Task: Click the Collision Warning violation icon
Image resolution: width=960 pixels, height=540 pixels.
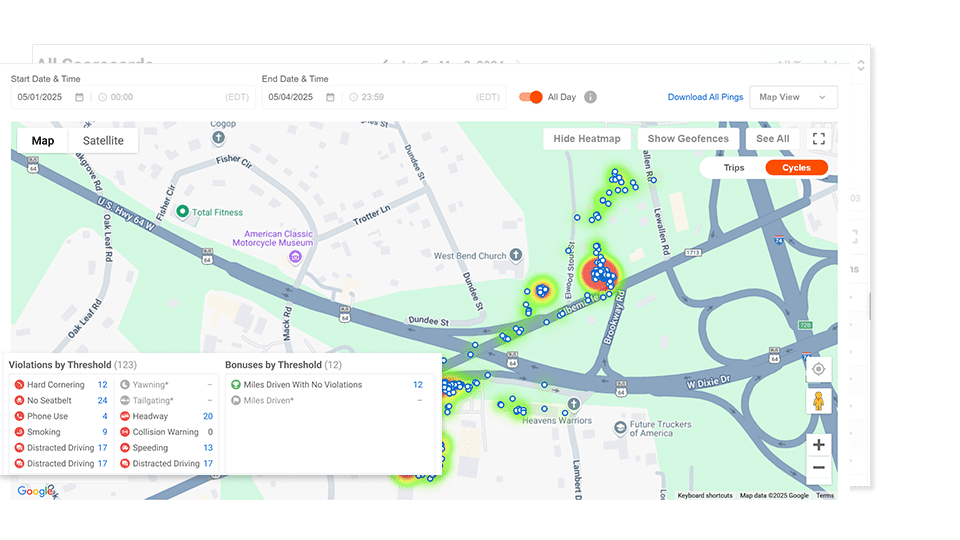Action: pyautogui.click(x=125, y=432)
